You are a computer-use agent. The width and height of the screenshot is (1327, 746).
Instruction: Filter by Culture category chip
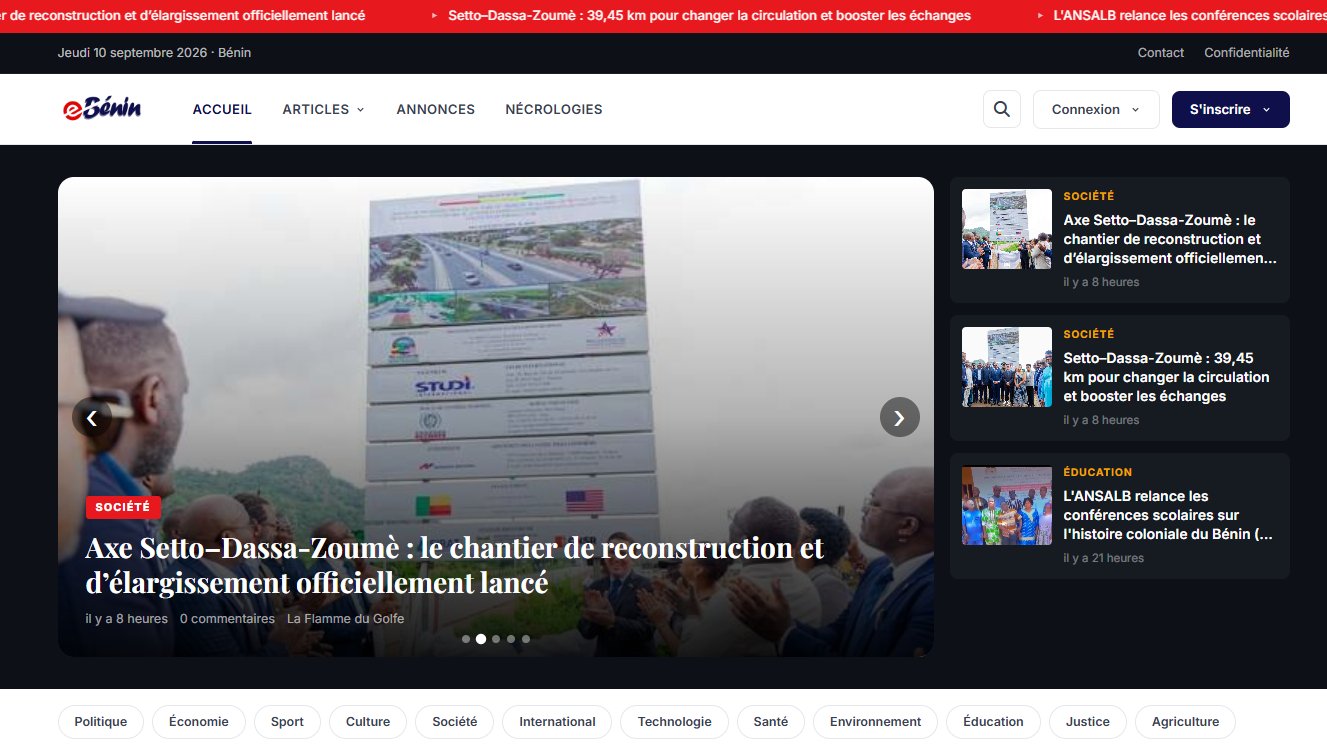click(368, 722)
